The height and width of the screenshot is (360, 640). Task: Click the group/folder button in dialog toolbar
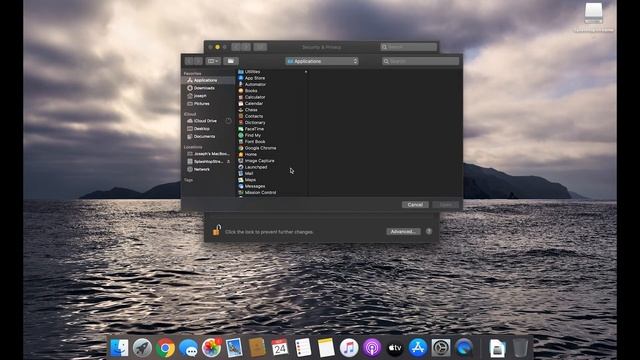(x=231, y=61)
